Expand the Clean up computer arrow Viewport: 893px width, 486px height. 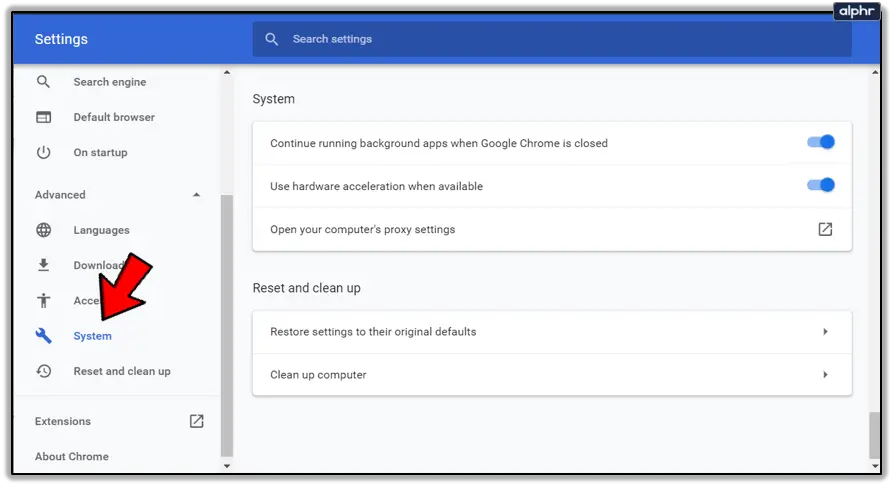click(x=825, y=375)
